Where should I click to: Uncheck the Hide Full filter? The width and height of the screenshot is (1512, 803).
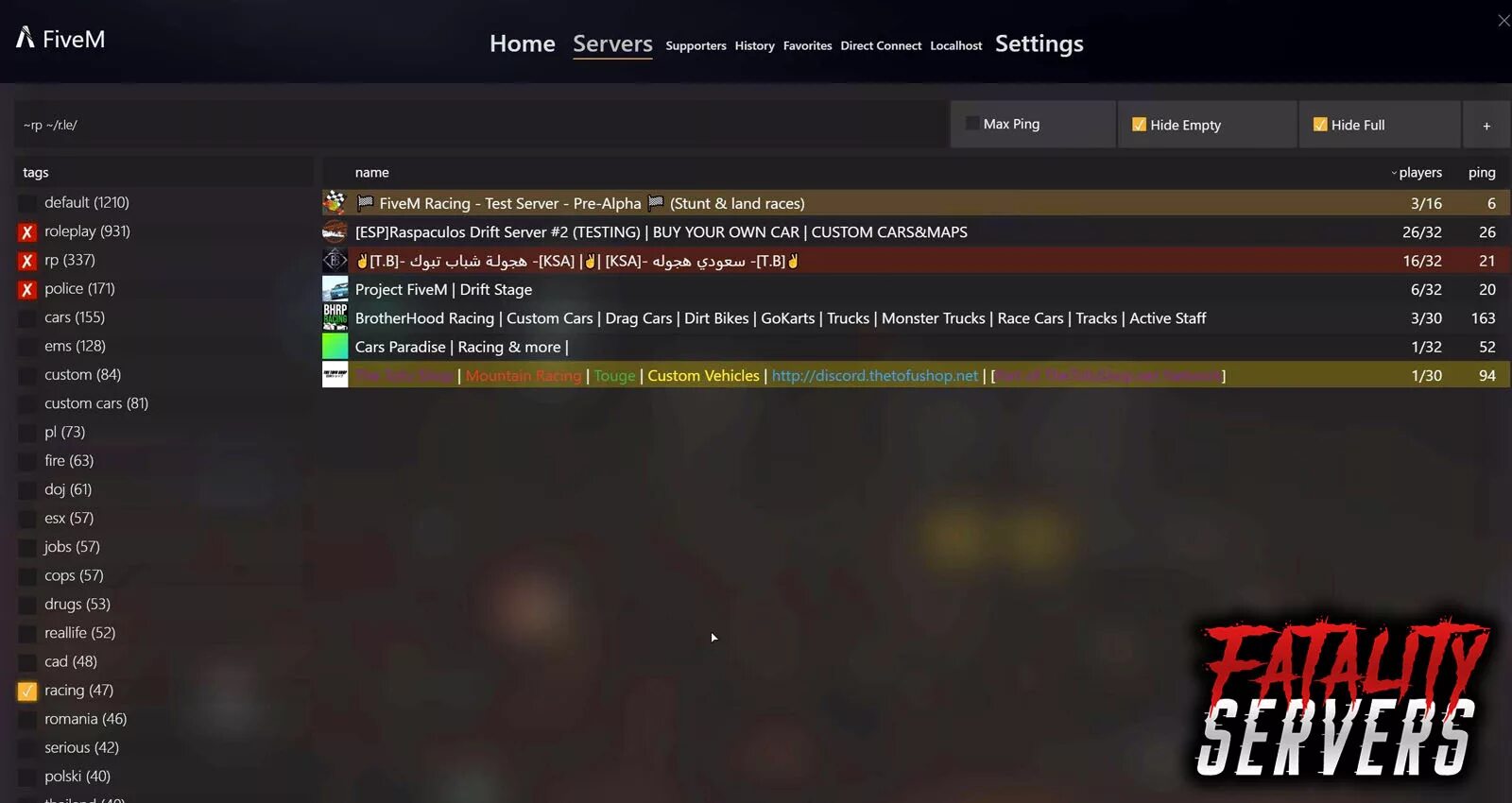[x=1320, y=125]
